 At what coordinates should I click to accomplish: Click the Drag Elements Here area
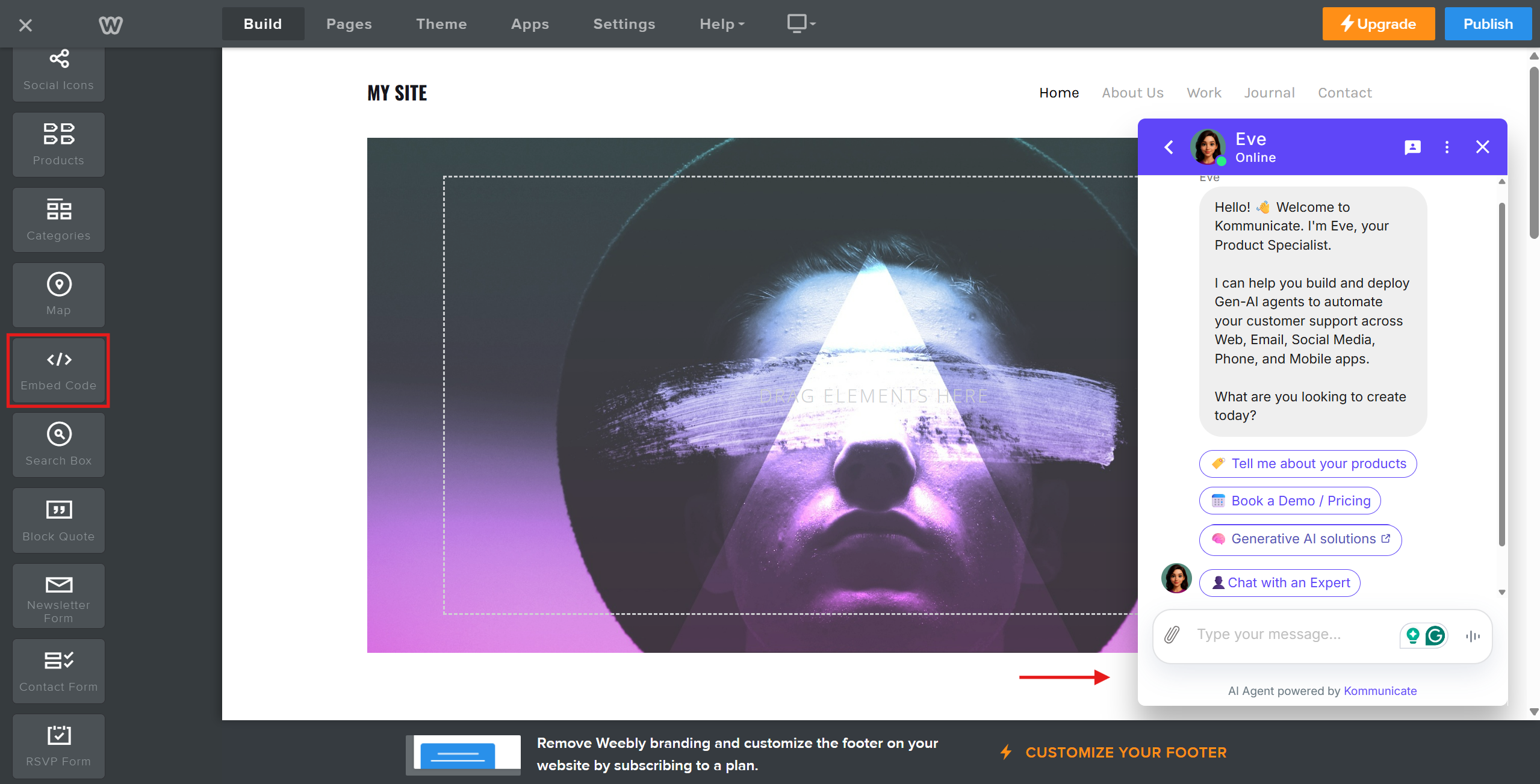click(x=873, y=396)
